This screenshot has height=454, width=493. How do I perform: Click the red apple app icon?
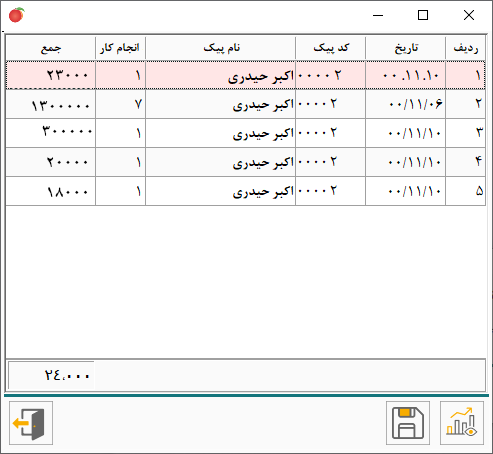click(x=16, y=15)
